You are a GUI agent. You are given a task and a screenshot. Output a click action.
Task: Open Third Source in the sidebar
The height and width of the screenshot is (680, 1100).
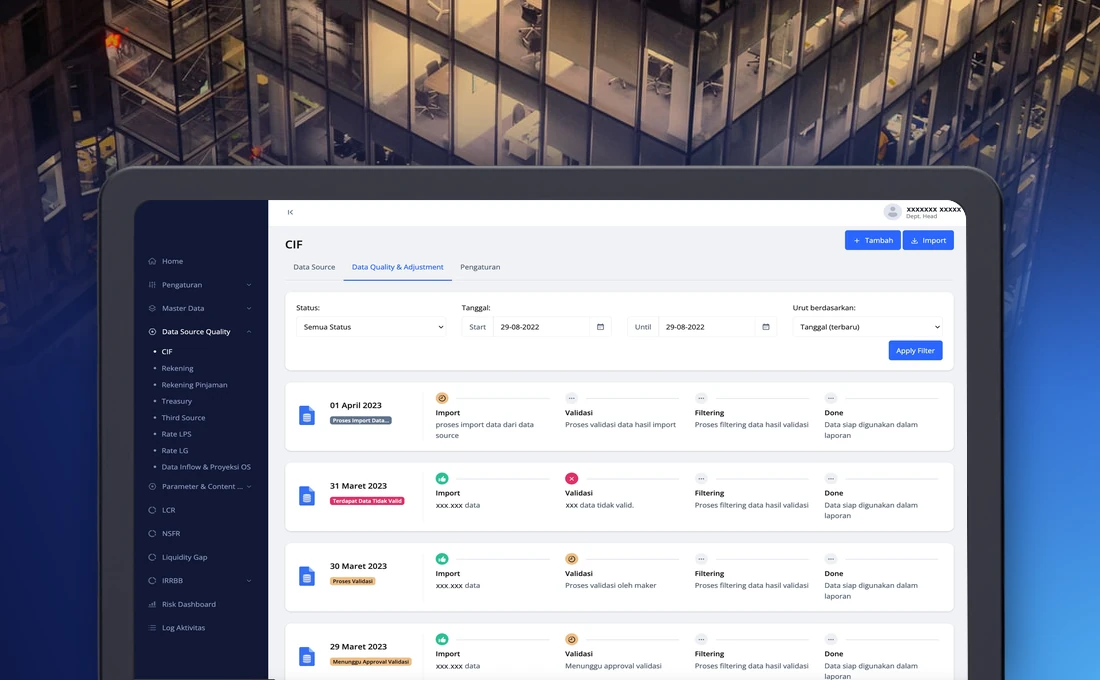tap(184, 418)
